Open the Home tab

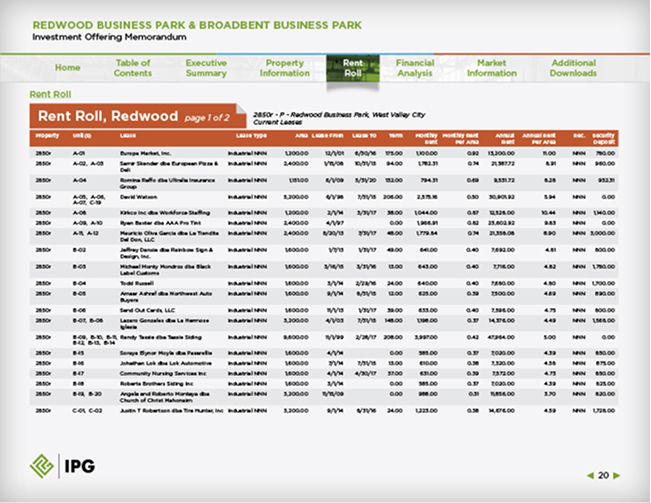pyautogui.click(x=68, y=68)
